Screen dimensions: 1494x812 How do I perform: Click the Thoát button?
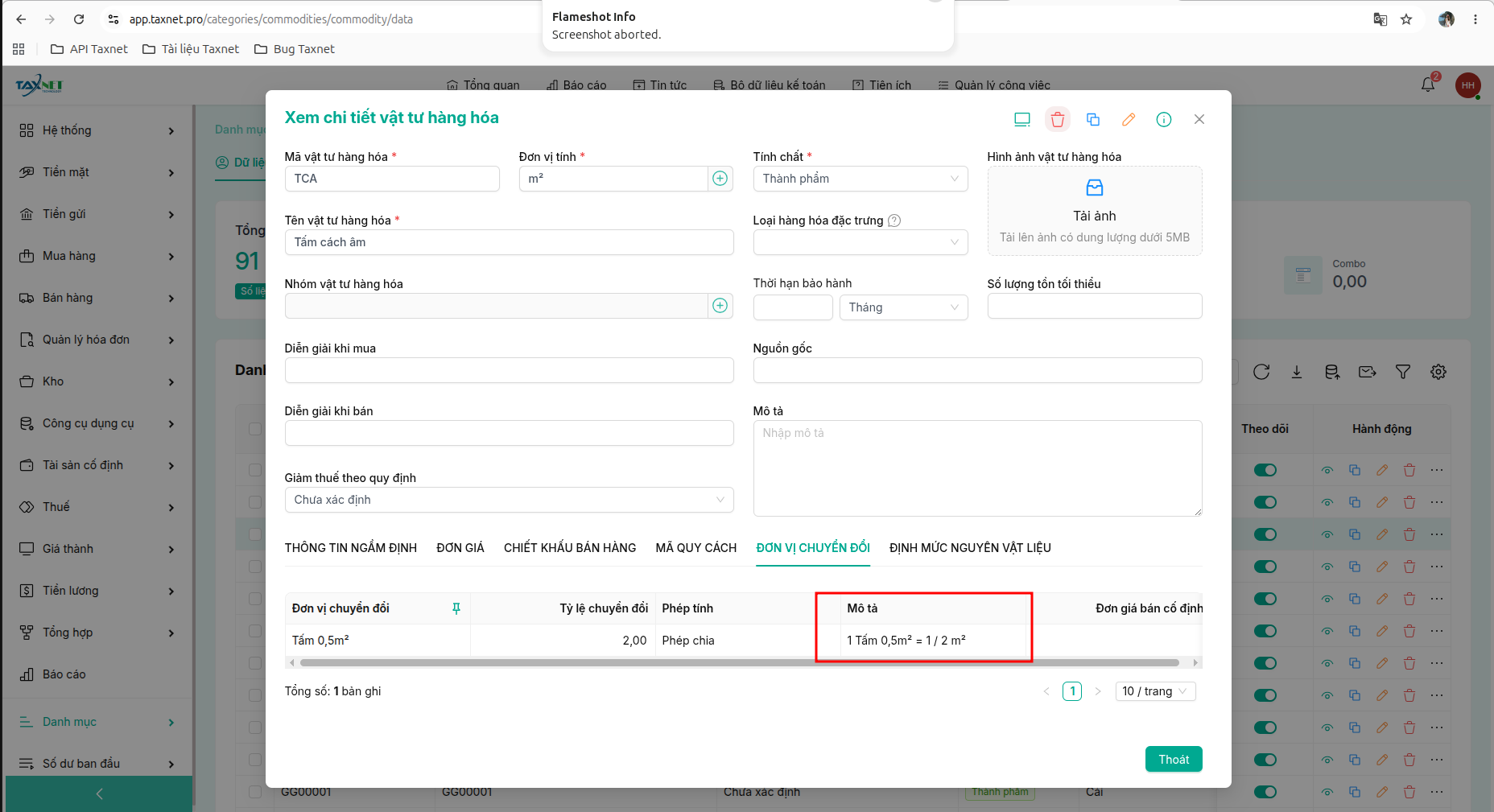tap(1173, 759)
